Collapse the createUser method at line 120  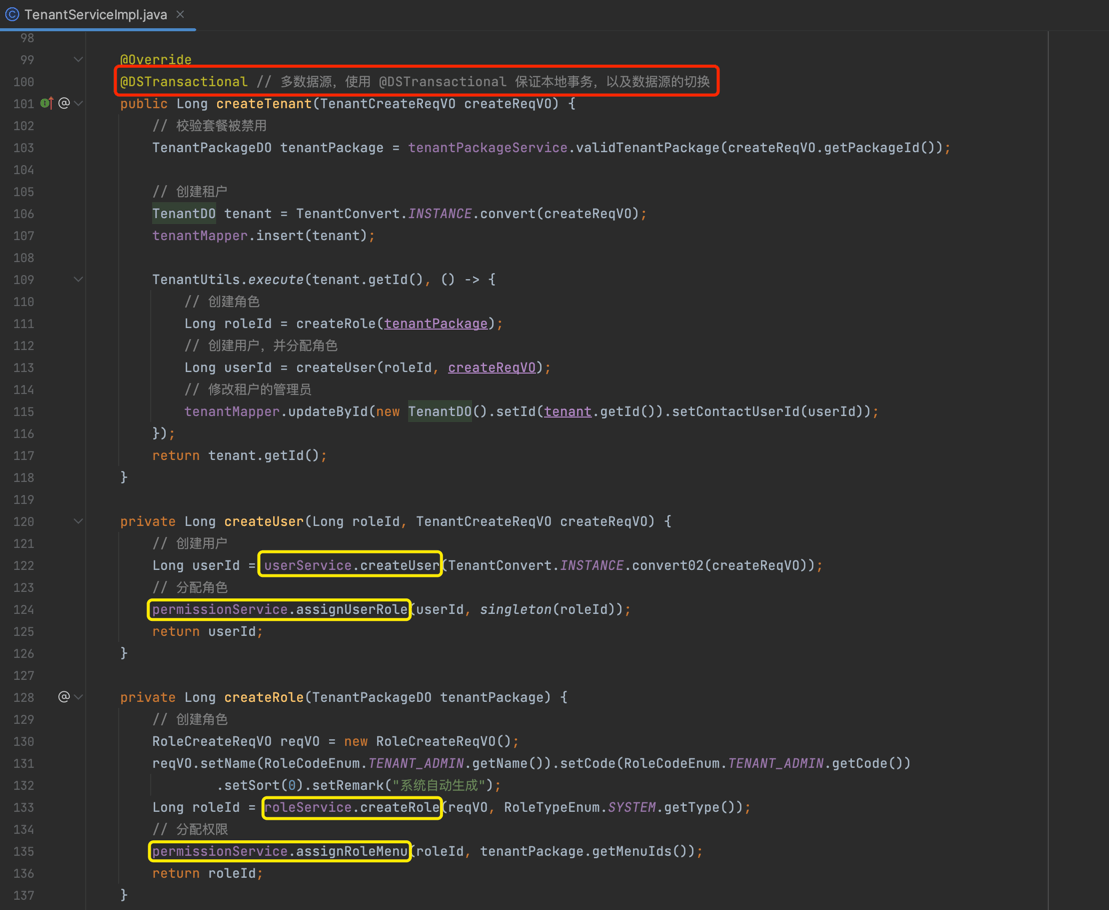(x=78, y=521)
